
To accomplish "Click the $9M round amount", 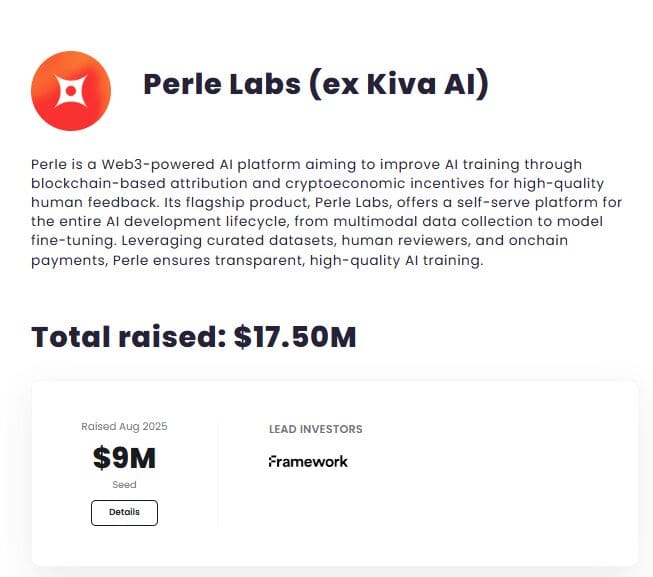I will (x=124, y=458).
